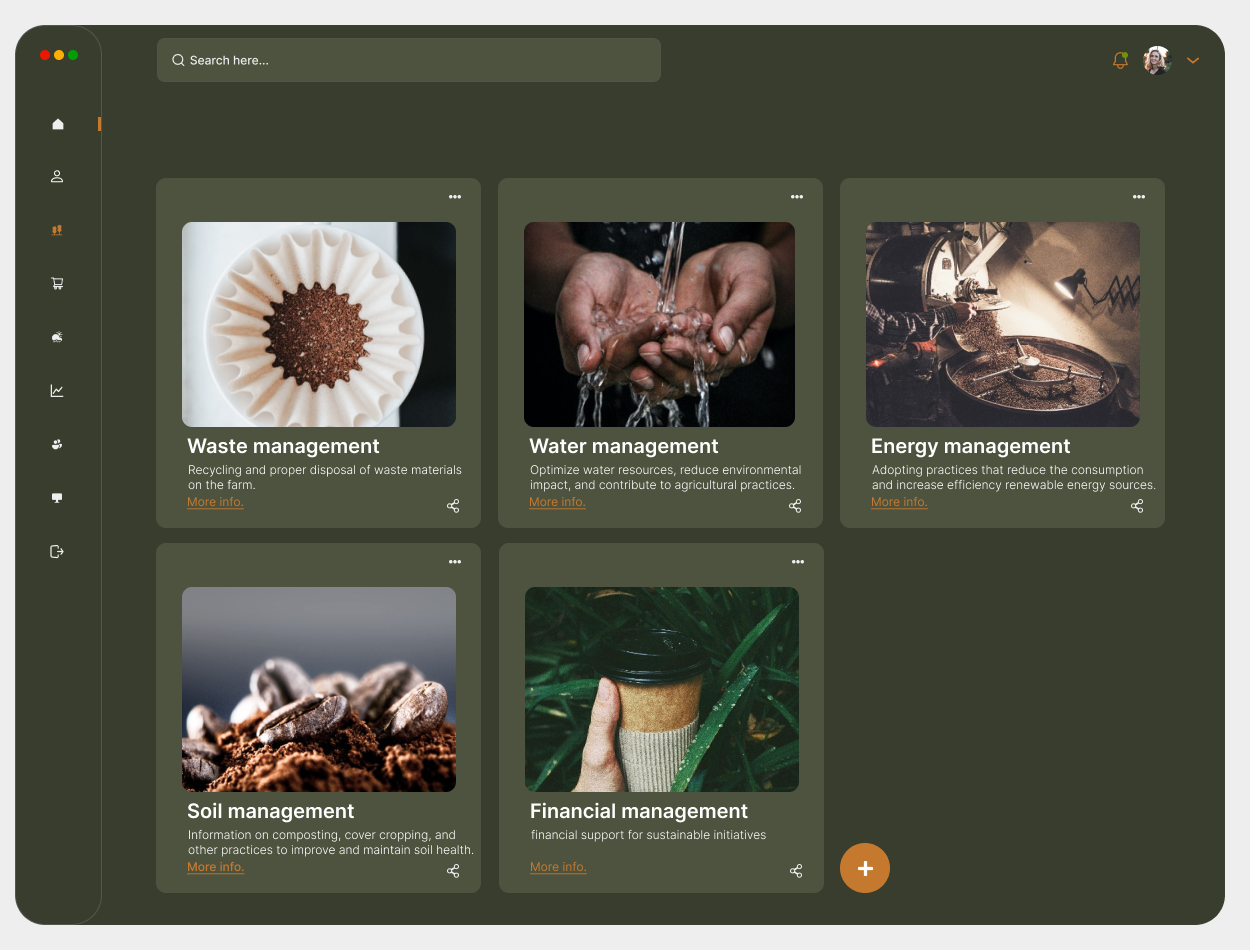The image size is (1250, 950).
Task: Open 'More info.' under Financial management
Action: tap(558, 867)
